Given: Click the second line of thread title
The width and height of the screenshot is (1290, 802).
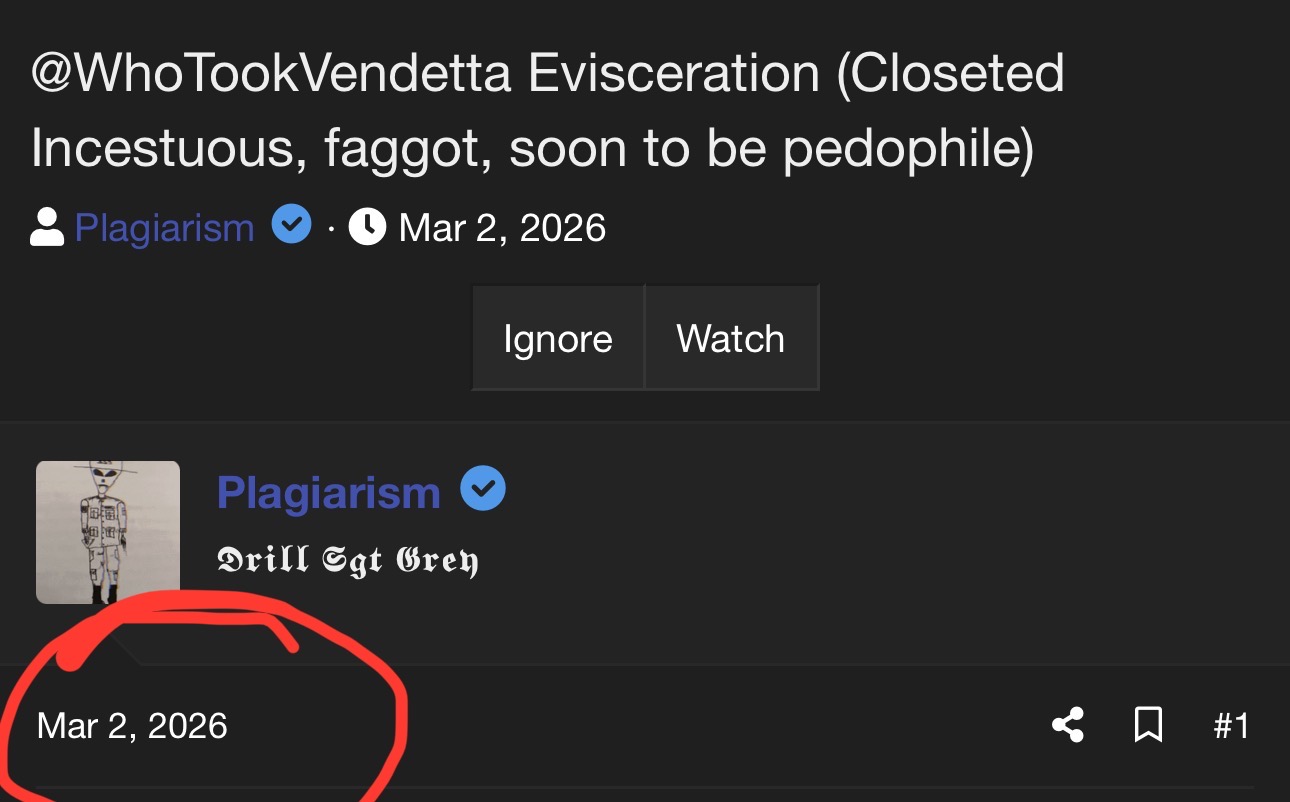Looking at the screenshot, I should click(532, 148).
